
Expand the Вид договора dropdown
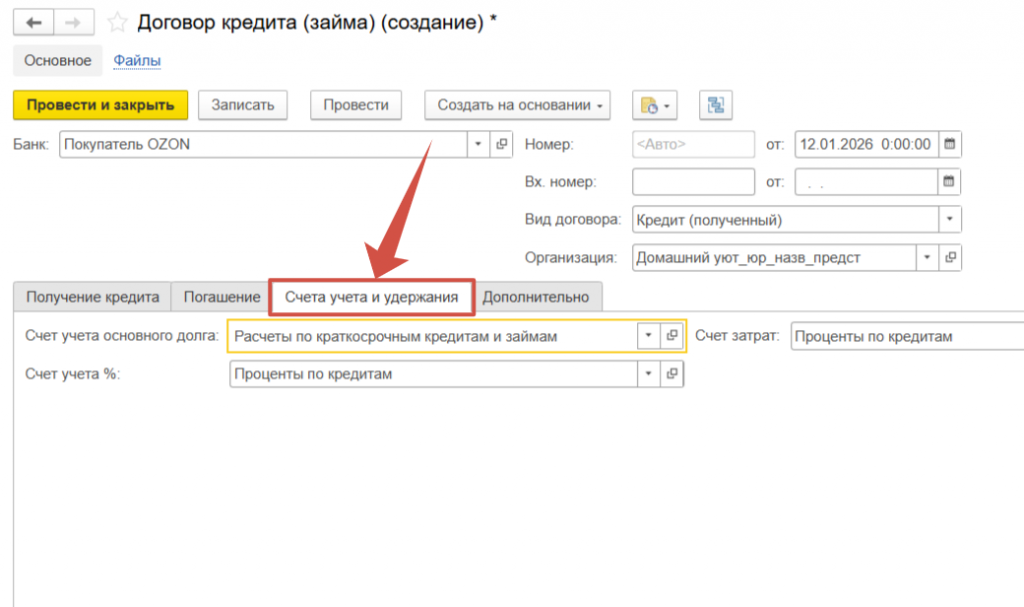click(949, 219)
